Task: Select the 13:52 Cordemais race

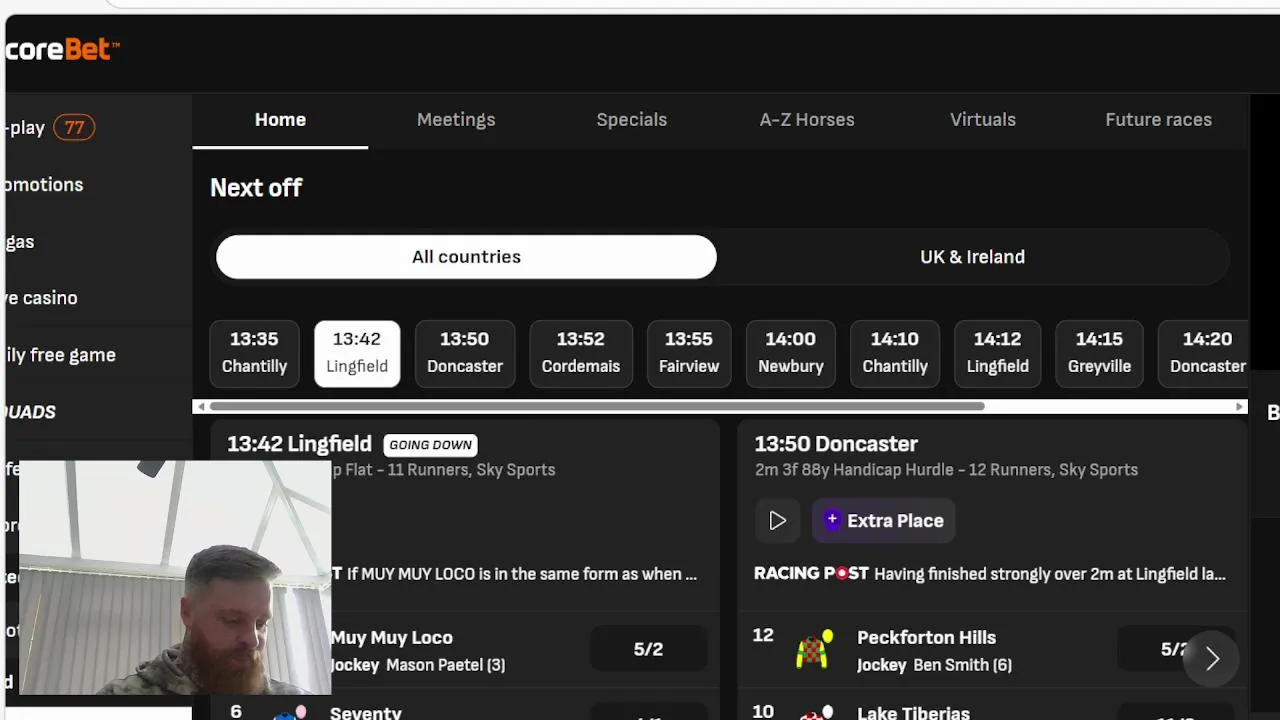Action: tap(581, 353)
